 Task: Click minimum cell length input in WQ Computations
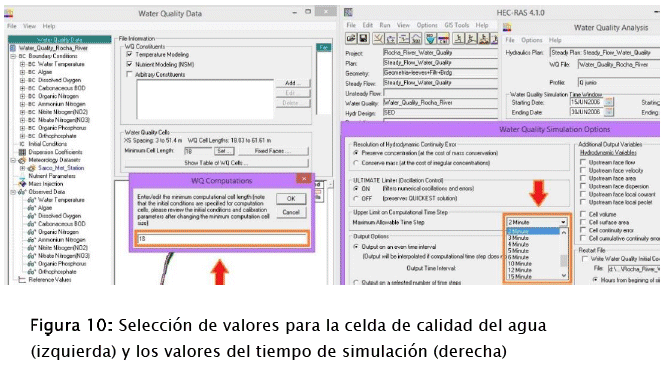(x=222, y=239)
